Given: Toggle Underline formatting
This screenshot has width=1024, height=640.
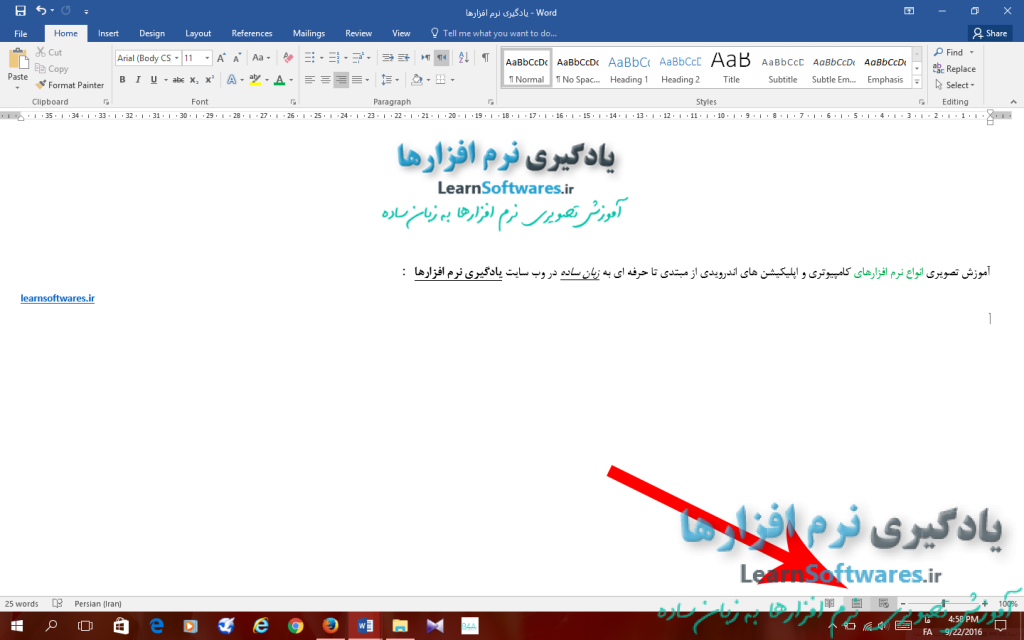Looking at the screenshot, I should (x=153, y=80).
